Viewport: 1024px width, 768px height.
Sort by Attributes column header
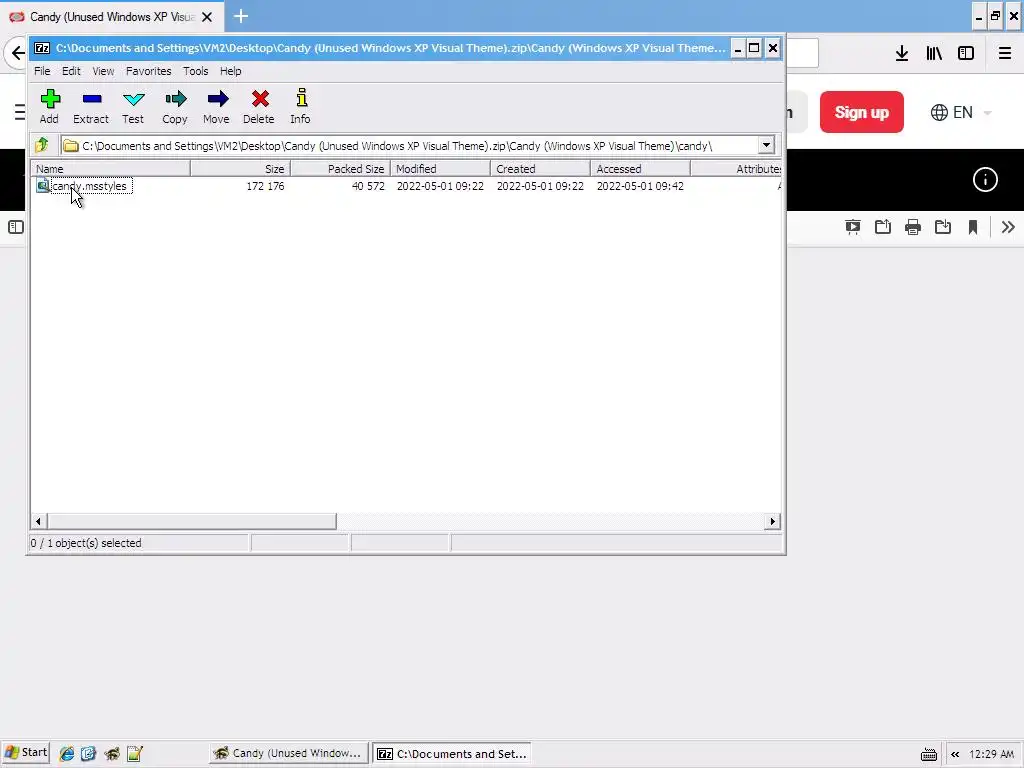[x=736, y=168]
